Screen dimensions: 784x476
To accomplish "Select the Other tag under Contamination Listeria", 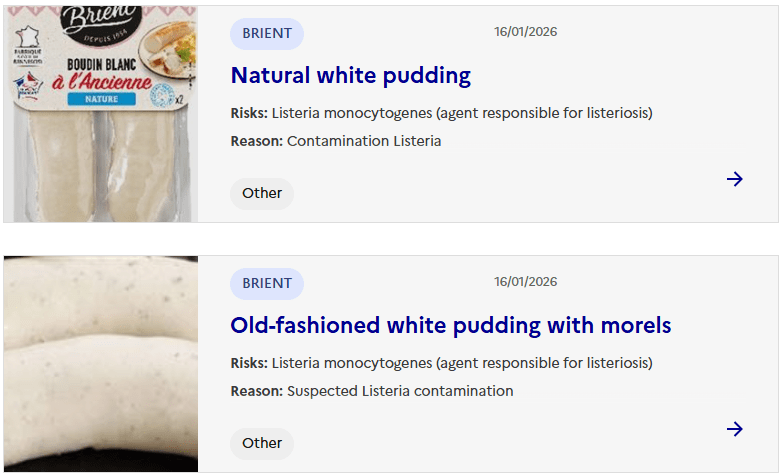I will [262, 193].
